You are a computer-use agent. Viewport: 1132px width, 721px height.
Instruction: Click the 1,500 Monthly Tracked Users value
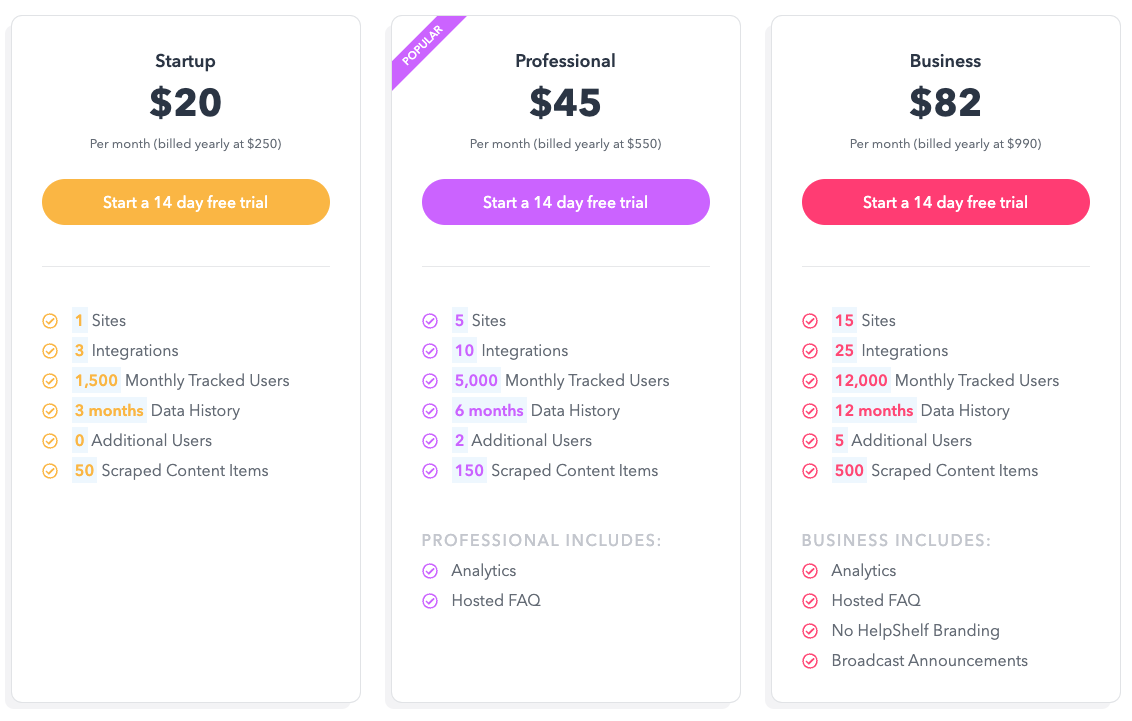[x=96, y=381]
